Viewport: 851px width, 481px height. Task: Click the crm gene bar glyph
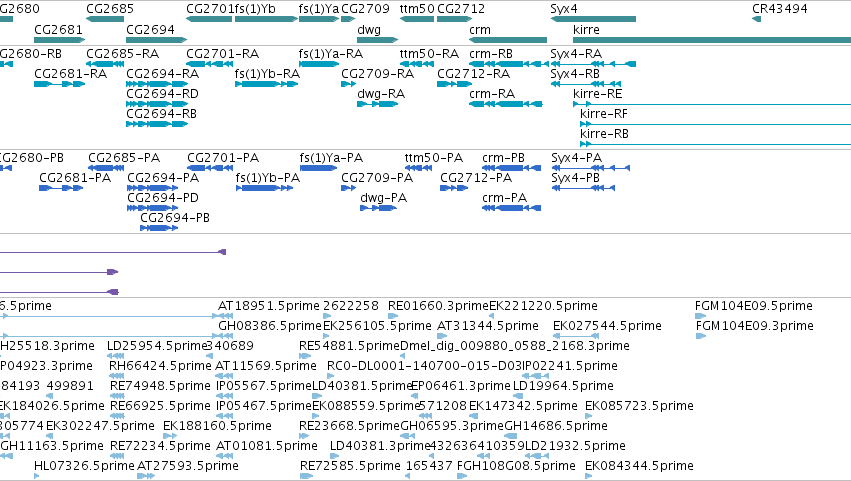pyautogui.click(x=508, y=40)
